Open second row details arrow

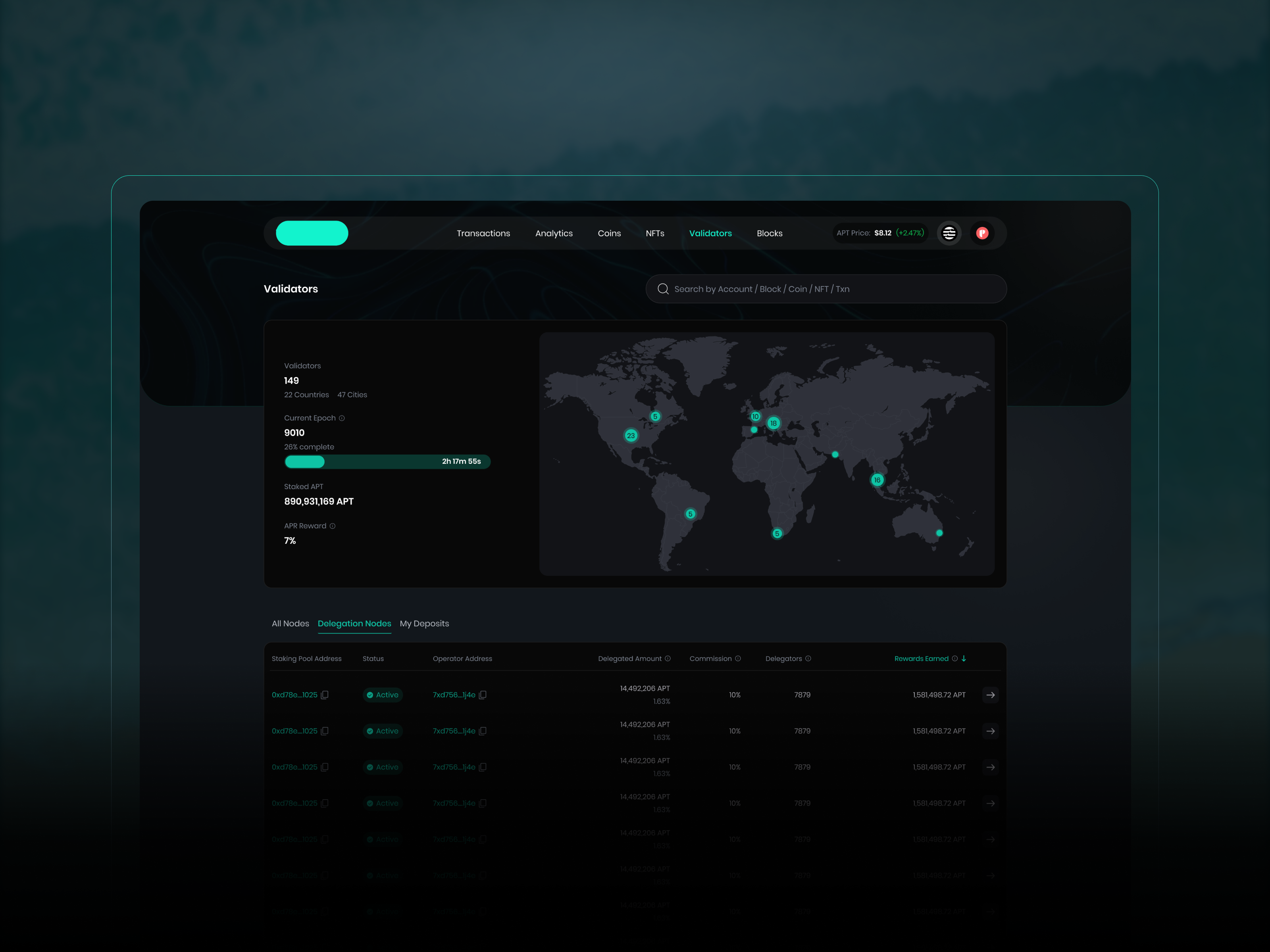990,731
